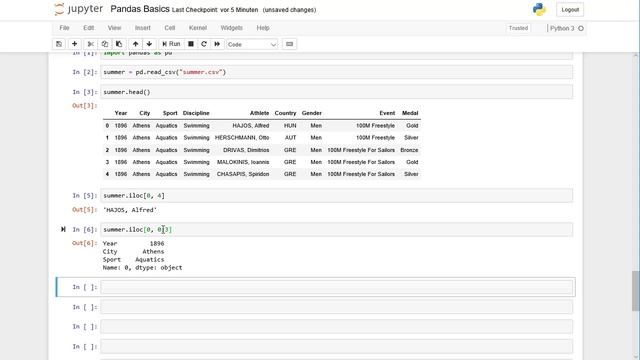Click the Gender column header
Image resolution: width=640 pixels, height=360 pixels.
(x=311, y=113)
